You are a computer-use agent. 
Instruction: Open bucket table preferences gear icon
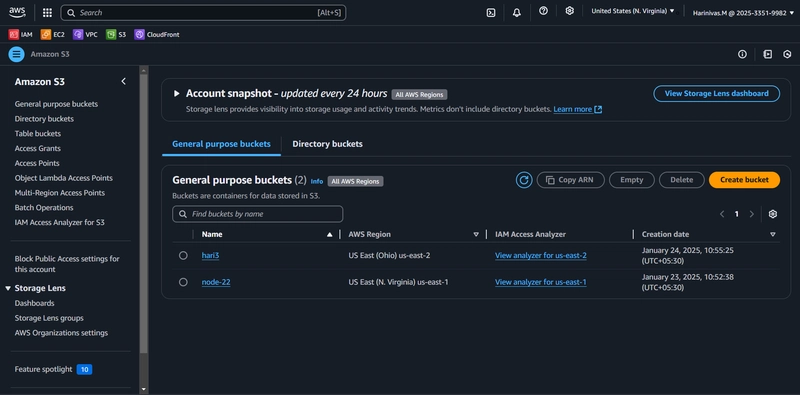coord(773,214)
